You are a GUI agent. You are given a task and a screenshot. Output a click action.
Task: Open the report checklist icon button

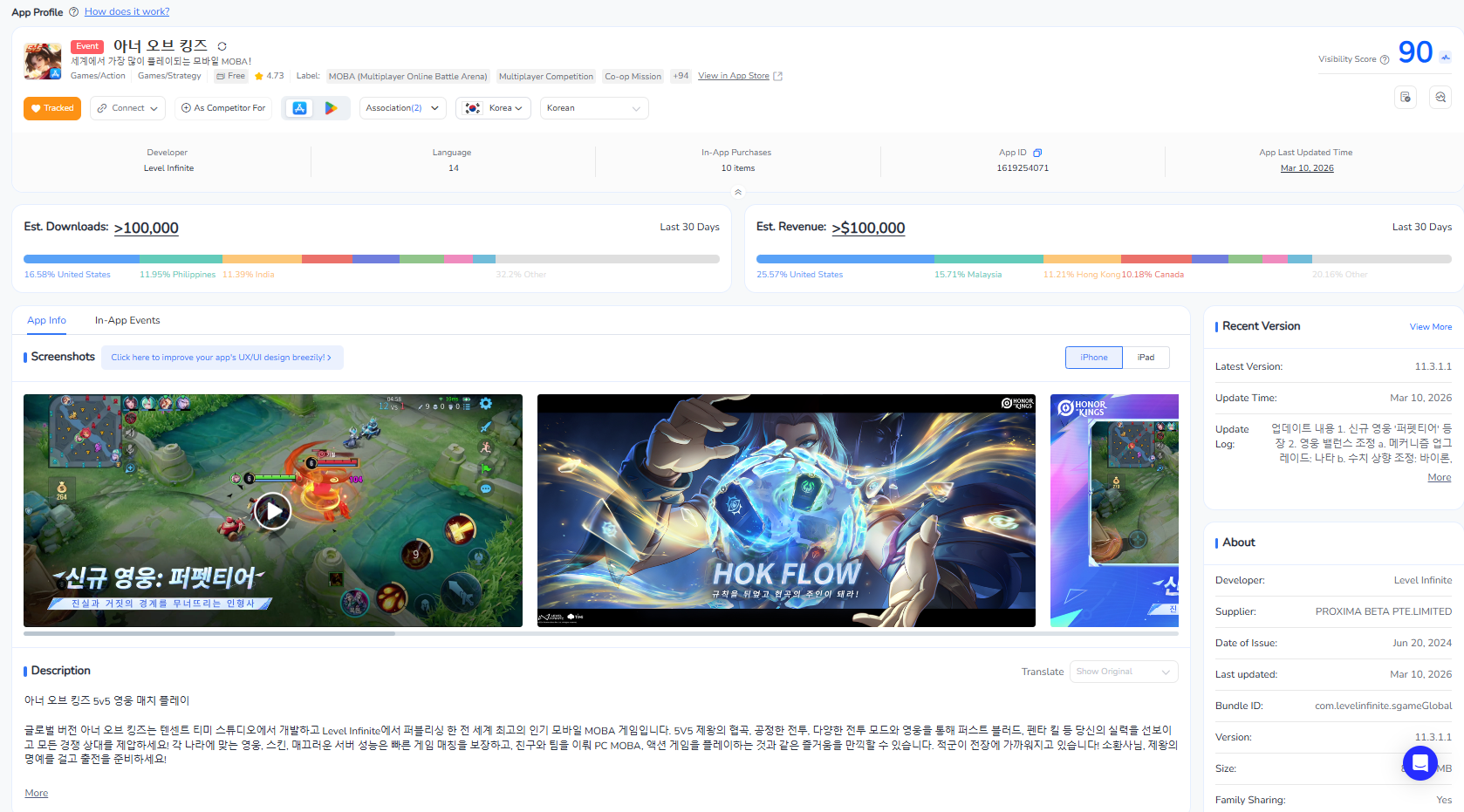[x=1406, y=98]
